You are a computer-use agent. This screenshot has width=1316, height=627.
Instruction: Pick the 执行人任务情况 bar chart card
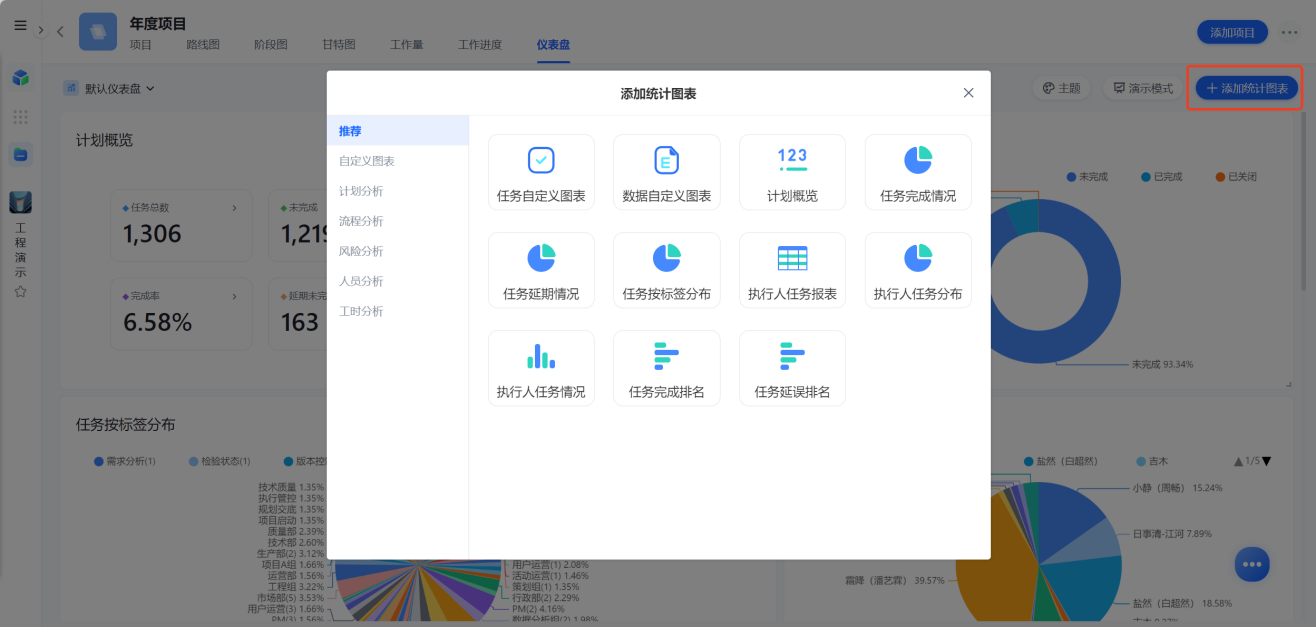click(x=541, y=368)
